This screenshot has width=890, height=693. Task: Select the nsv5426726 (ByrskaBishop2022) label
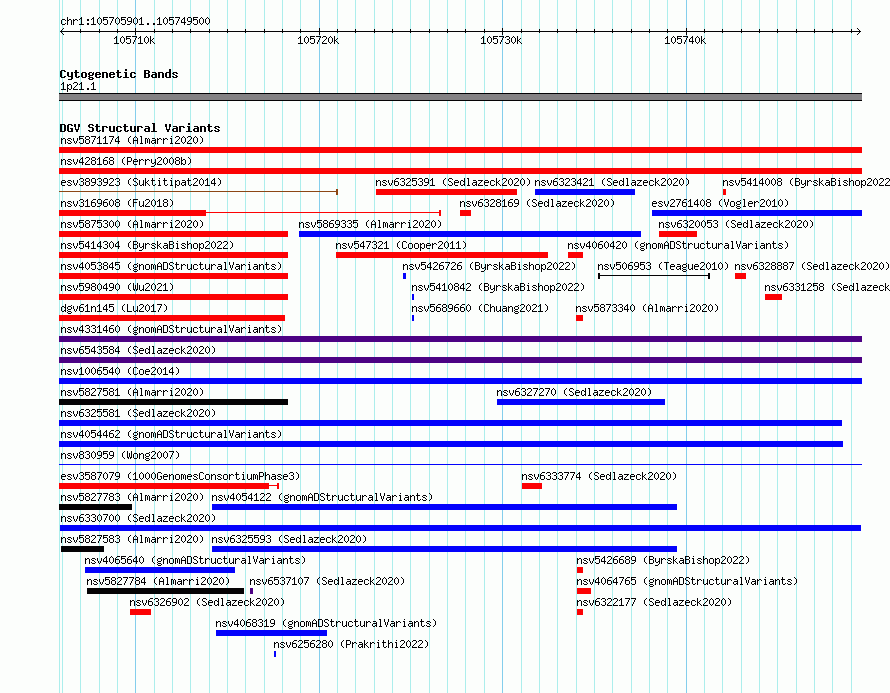489,266
